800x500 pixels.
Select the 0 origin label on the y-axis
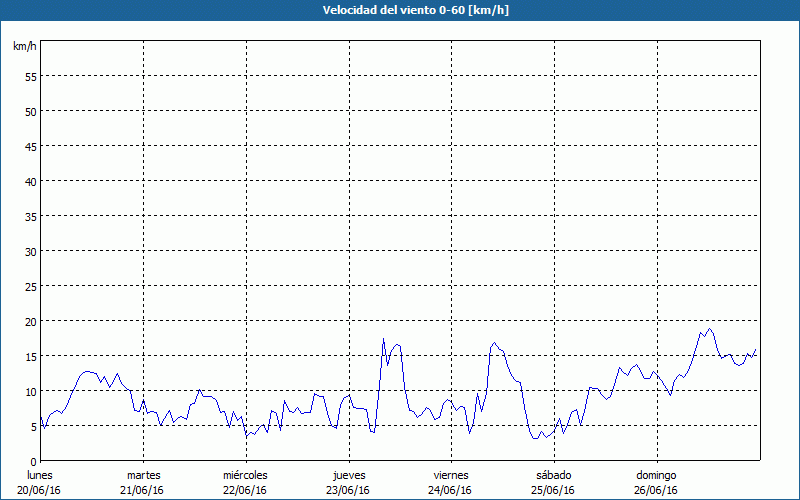33,461
